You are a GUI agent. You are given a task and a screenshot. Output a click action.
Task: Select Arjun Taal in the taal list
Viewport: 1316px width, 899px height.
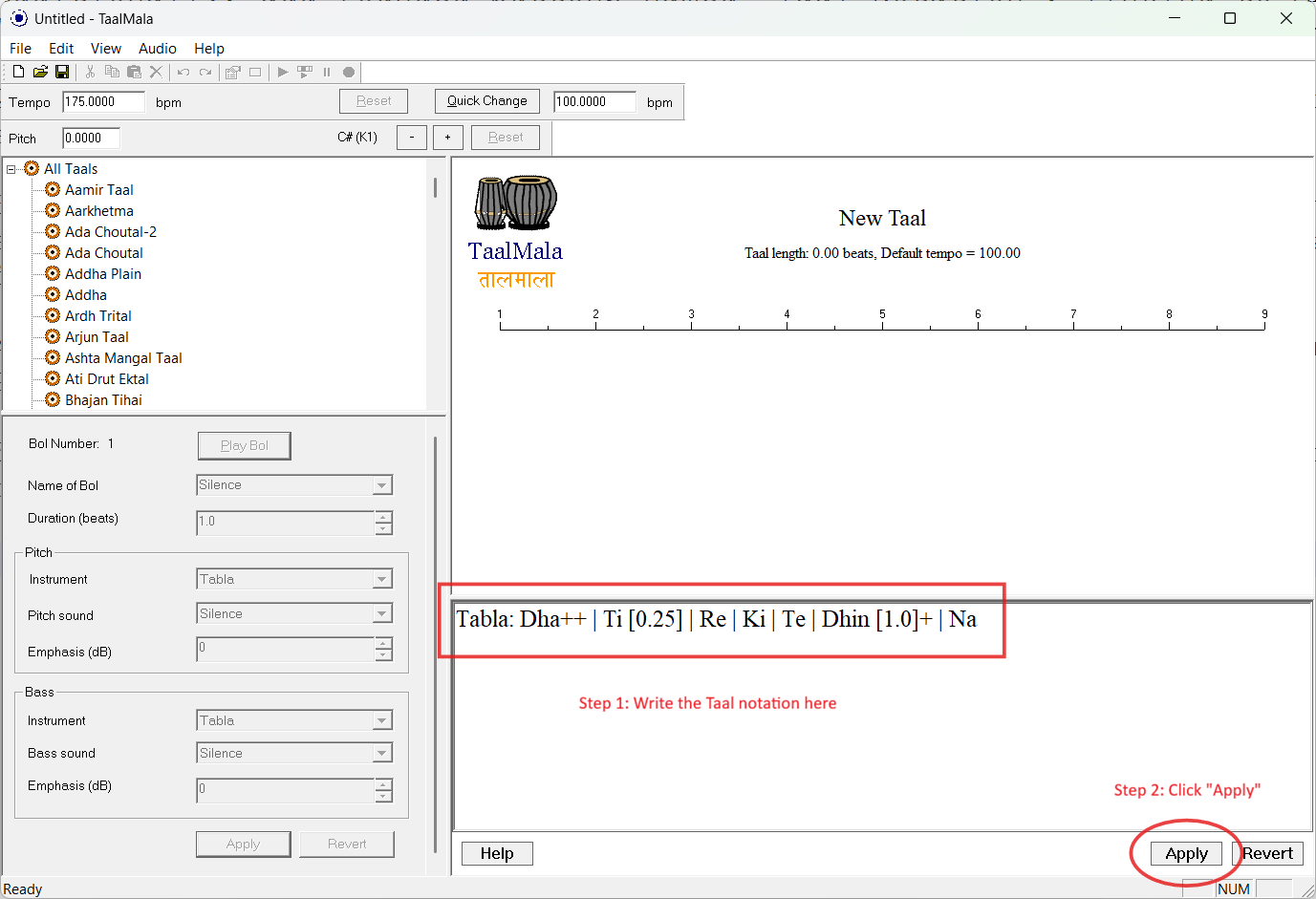pos(97,336)
